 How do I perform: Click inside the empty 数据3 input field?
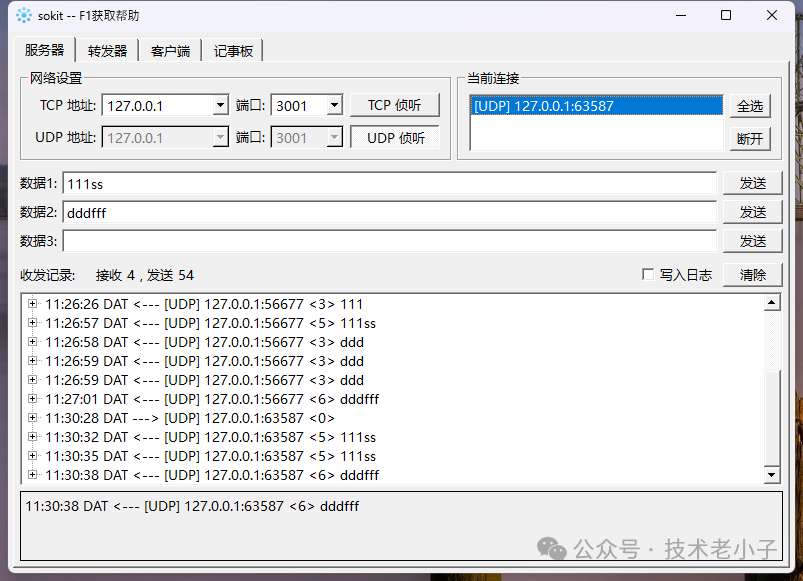(390, 240)
